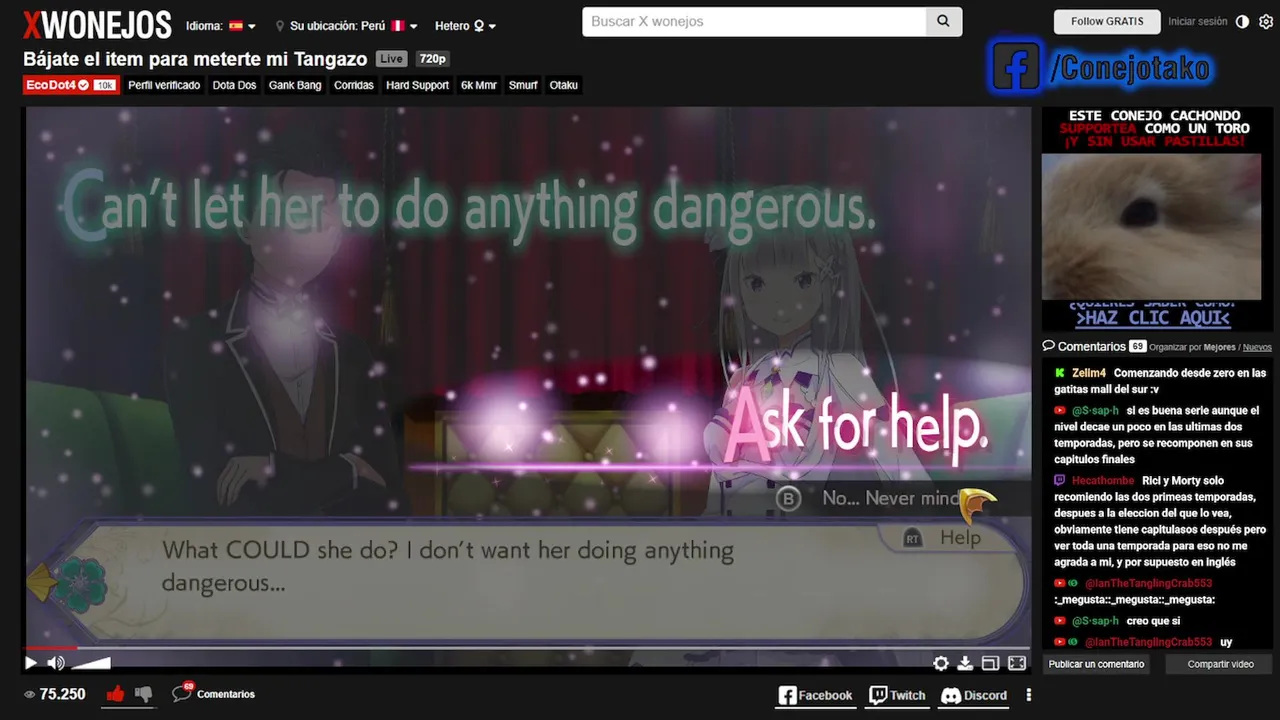Select the Hard Support tag
Image resolution: width=1280 pixels, height=720 pixels.
pyautogui.click(x=417, y=85)
